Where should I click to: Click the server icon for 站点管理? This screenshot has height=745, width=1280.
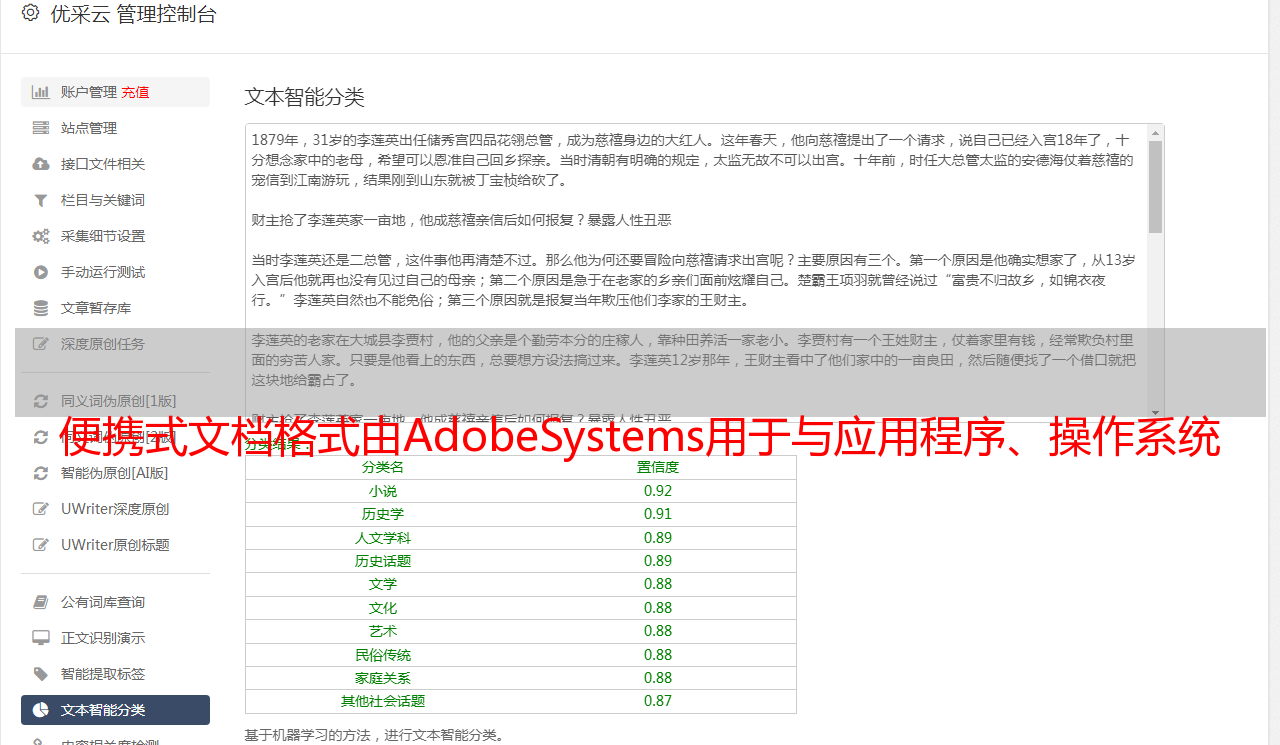(40, 128)
